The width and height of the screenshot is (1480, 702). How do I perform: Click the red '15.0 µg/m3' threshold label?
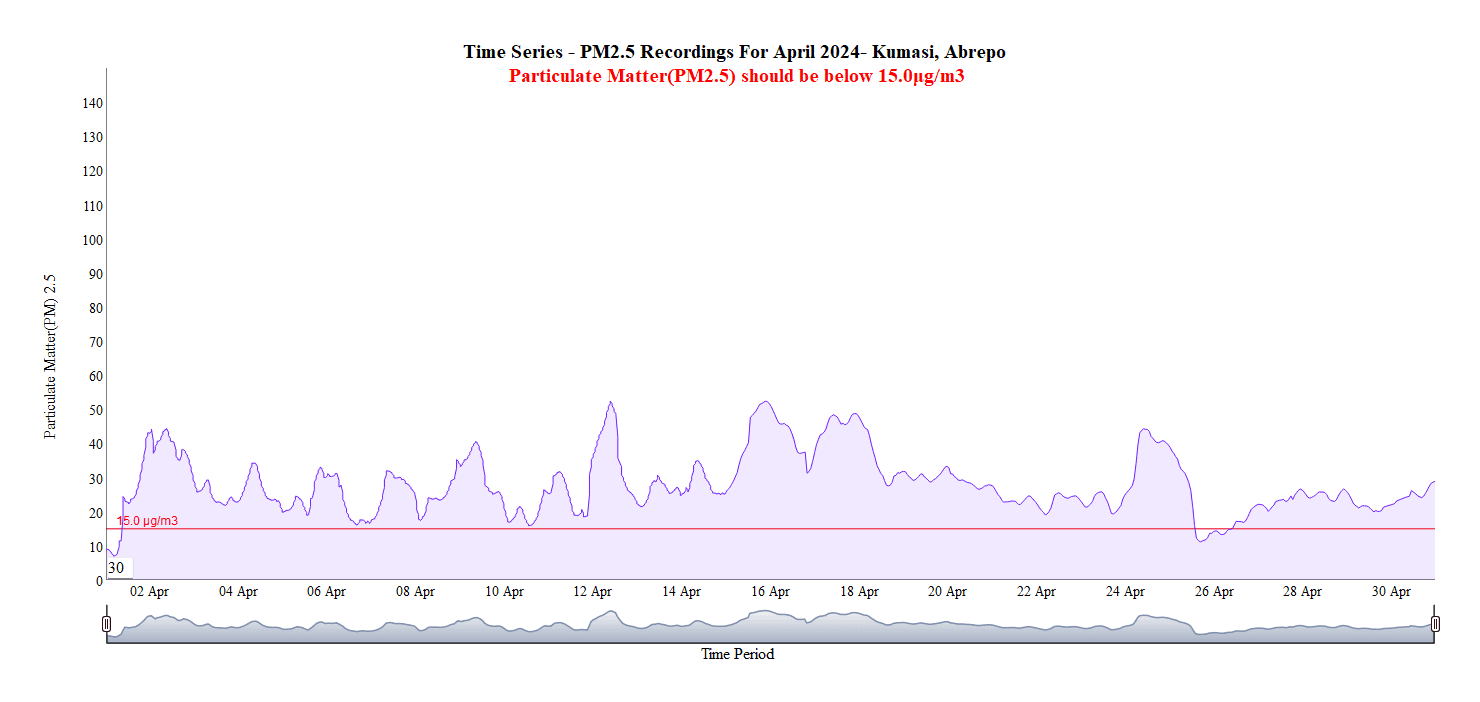[x=148, y=521]
